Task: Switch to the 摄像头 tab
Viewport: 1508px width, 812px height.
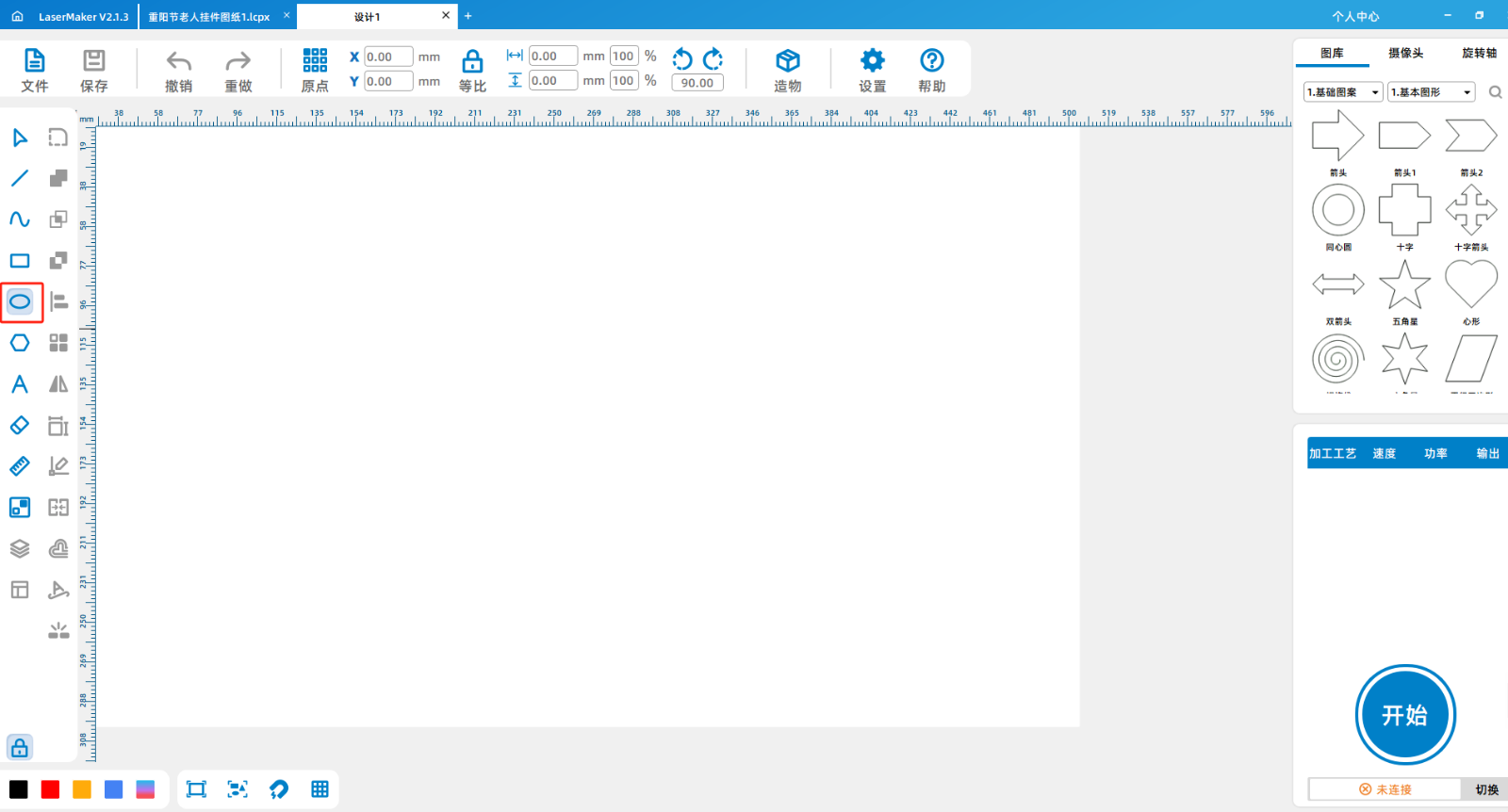Action: tap(1405, 54)
